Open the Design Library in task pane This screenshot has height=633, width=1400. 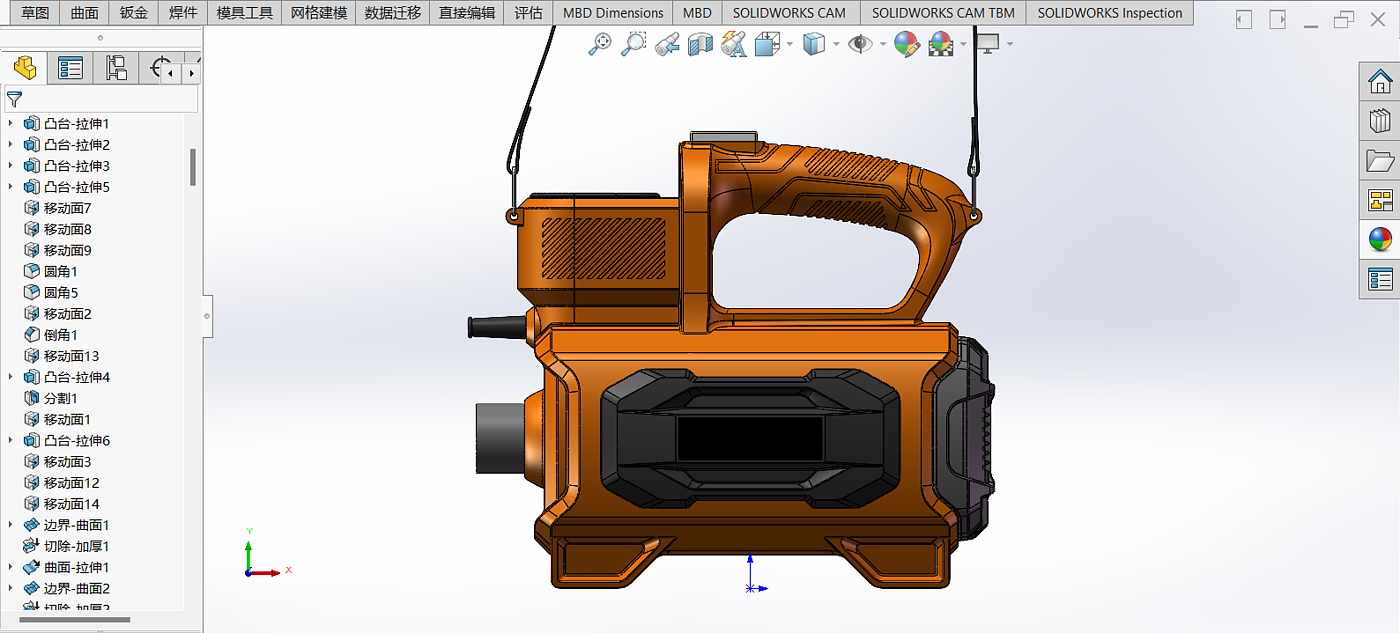click(1380, 121)
